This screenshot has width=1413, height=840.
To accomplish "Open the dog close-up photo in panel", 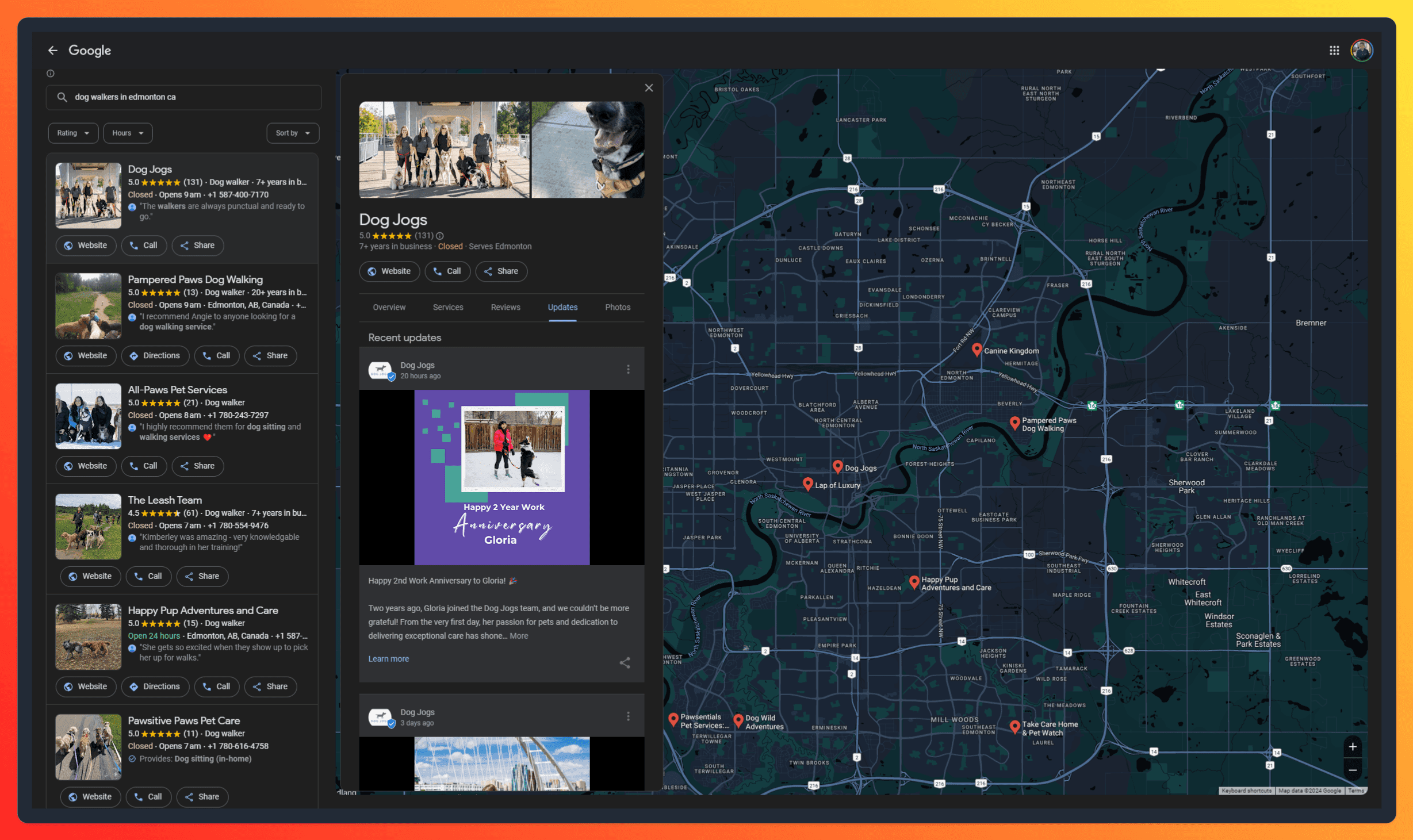I will (x=588, y=150).
